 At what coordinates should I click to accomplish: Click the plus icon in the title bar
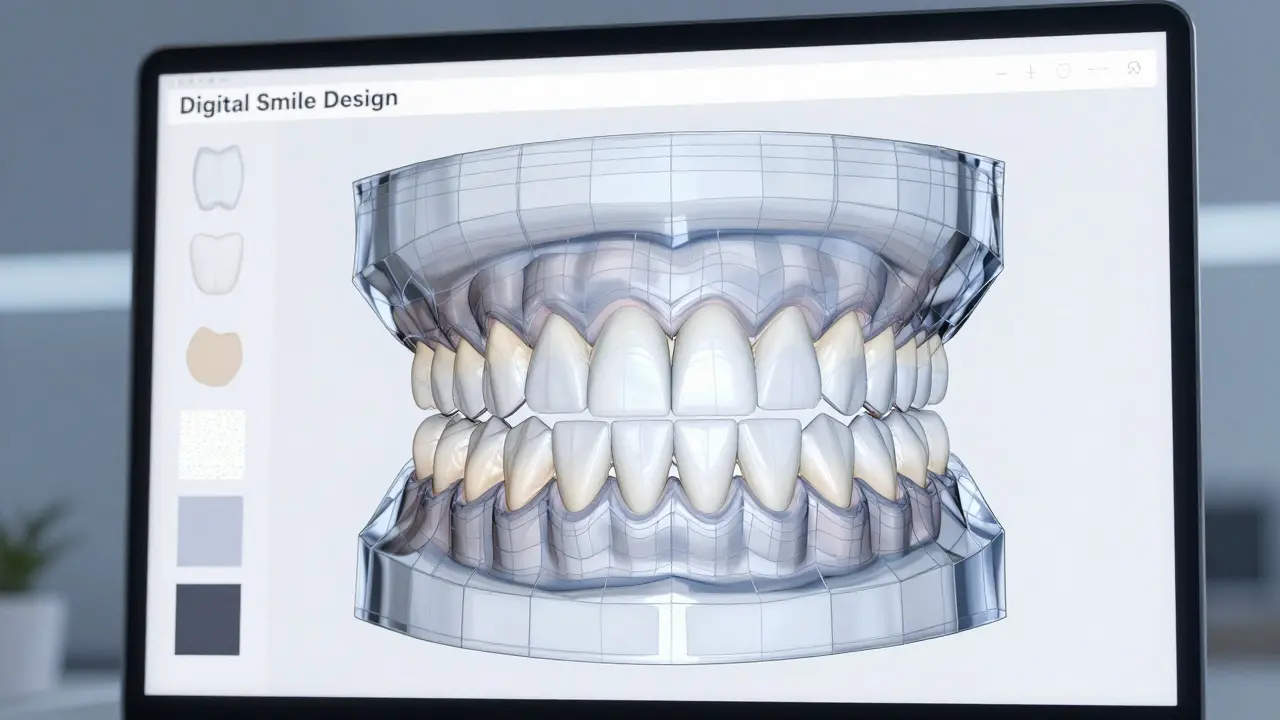coord(1032,72)
